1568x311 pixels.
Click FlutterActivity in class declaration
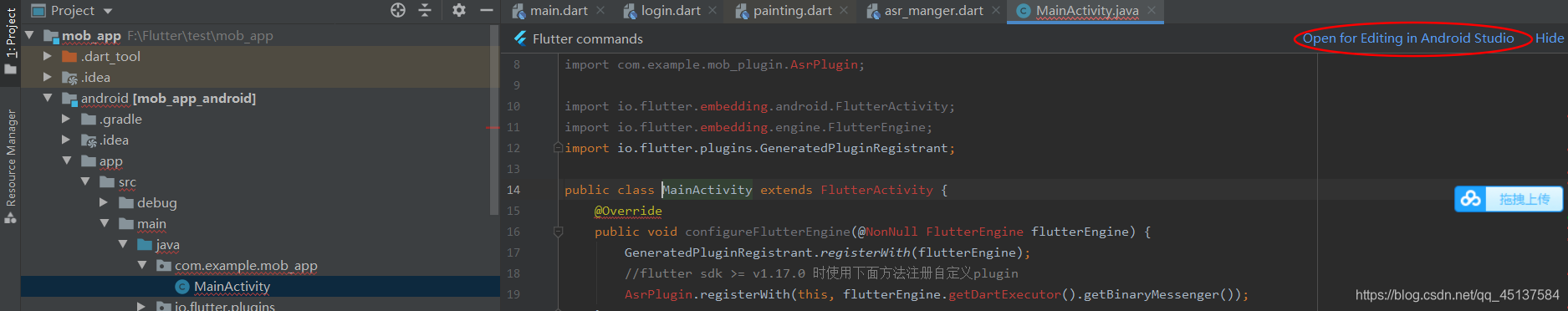point(876,190)
